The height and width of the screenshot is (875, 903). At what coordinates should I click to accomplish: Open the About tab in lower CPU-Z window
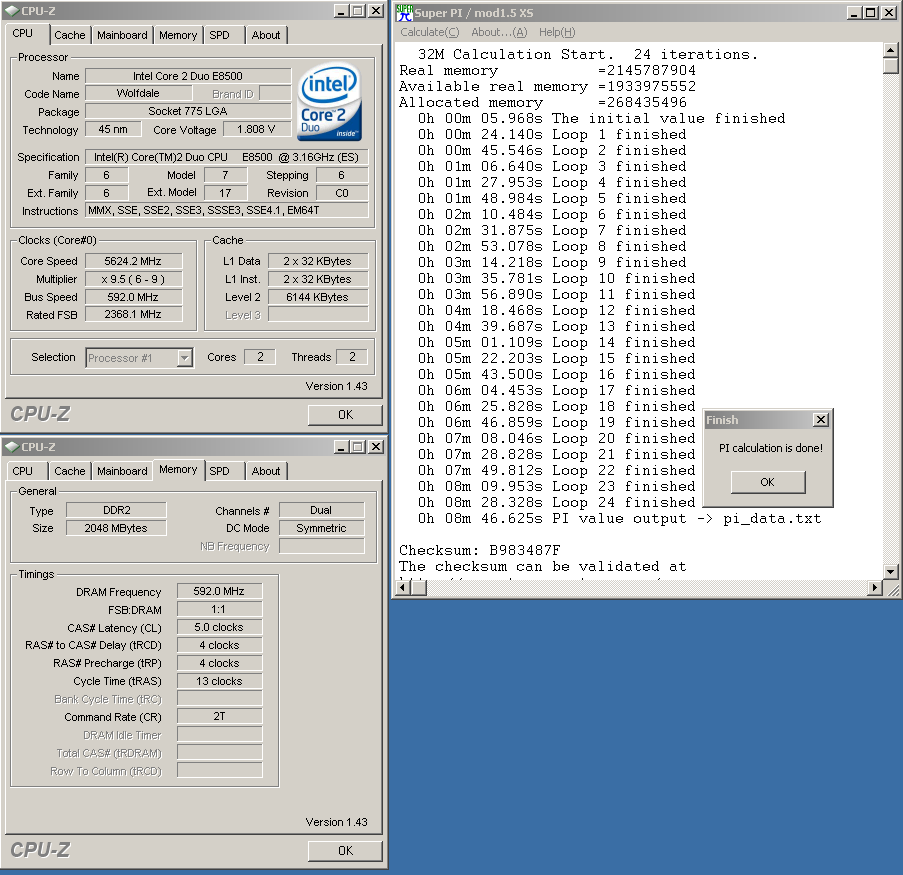point(265,471)
